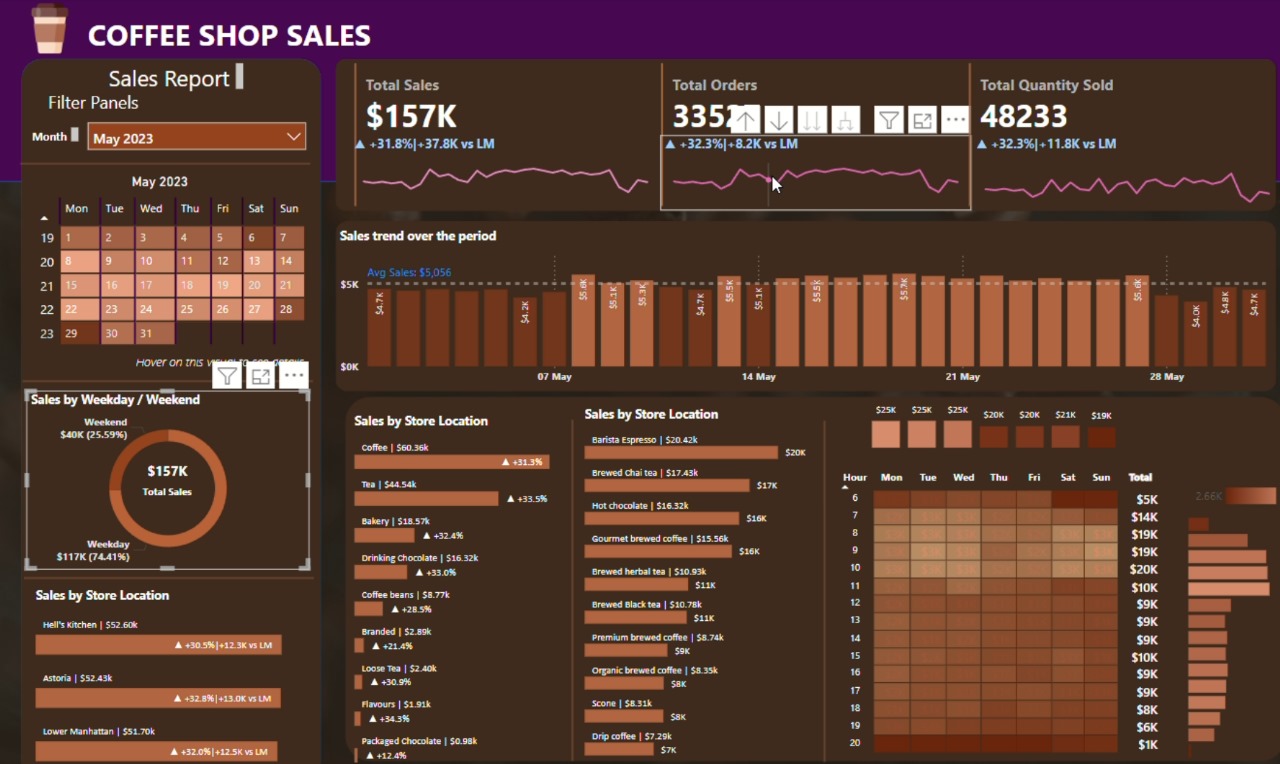Click hour 10 row label in heatmap
The width and height of the screenshot is (1280, 764).
pos(855,567)
